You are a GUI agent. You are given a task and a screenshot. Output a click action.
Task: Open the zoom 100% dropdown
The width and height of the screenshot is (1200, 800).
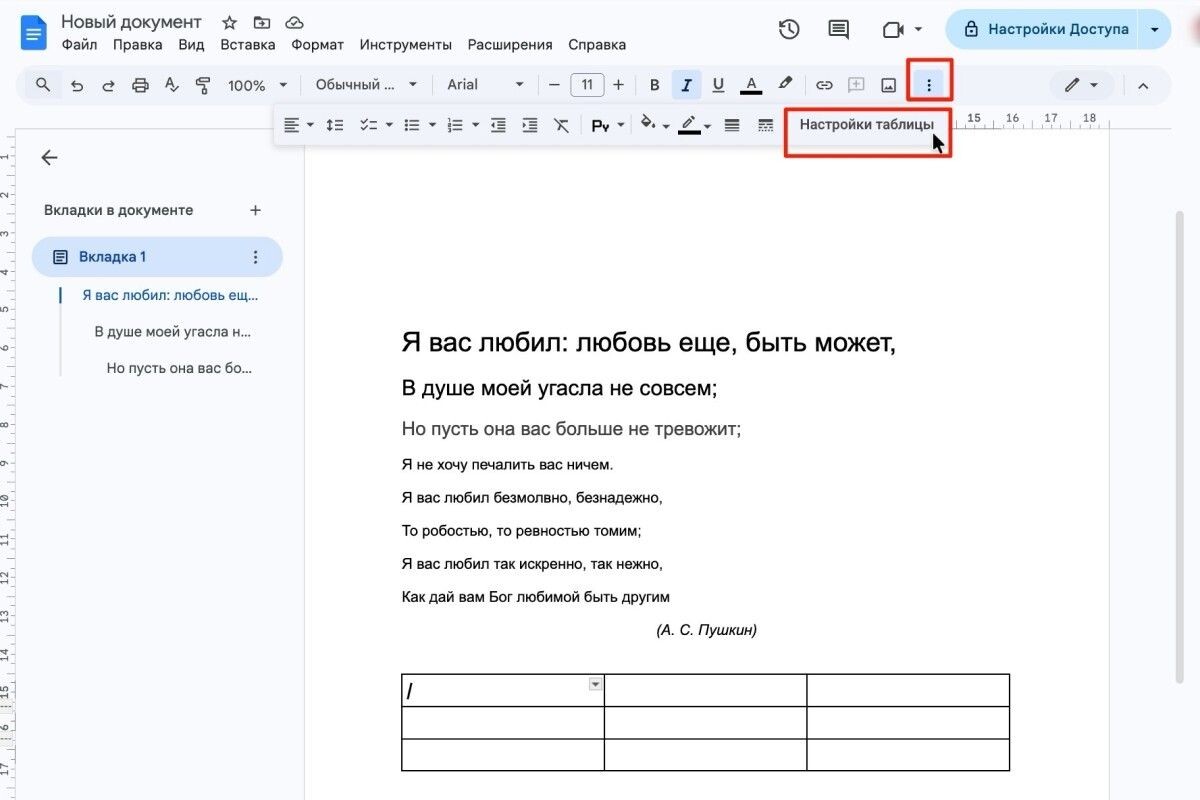coord(258,85)
